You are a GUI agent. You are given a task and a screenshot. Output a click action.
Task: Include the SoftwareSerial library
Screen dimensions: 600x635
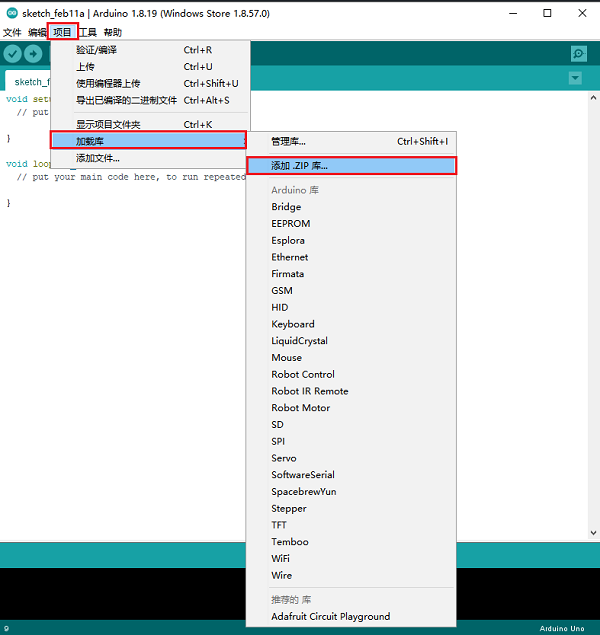tap(351, 475)
